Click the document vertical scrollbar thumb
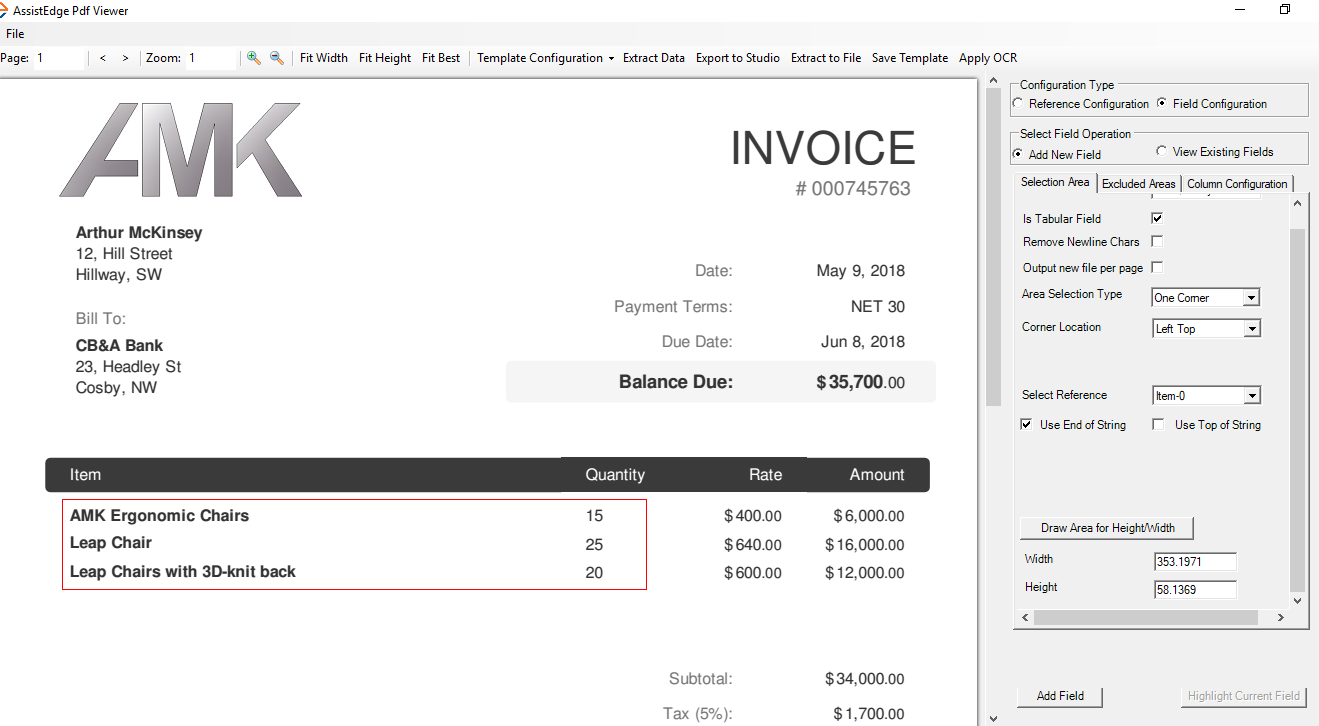The height and width of the screenshot is (726, 1319). [993, 248]
